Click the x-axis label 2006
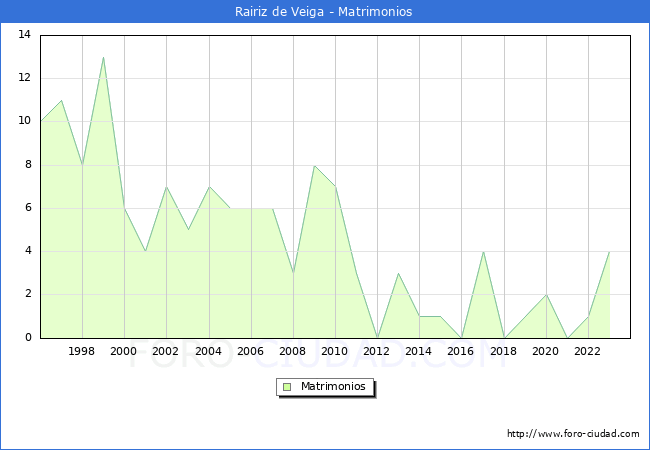Screen dimensions: 650x450 click(250, 351)
